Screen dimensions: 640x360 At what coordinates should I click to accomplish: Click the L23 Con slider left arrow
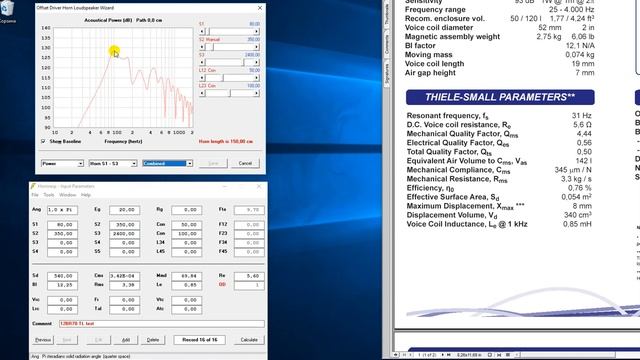202,93
